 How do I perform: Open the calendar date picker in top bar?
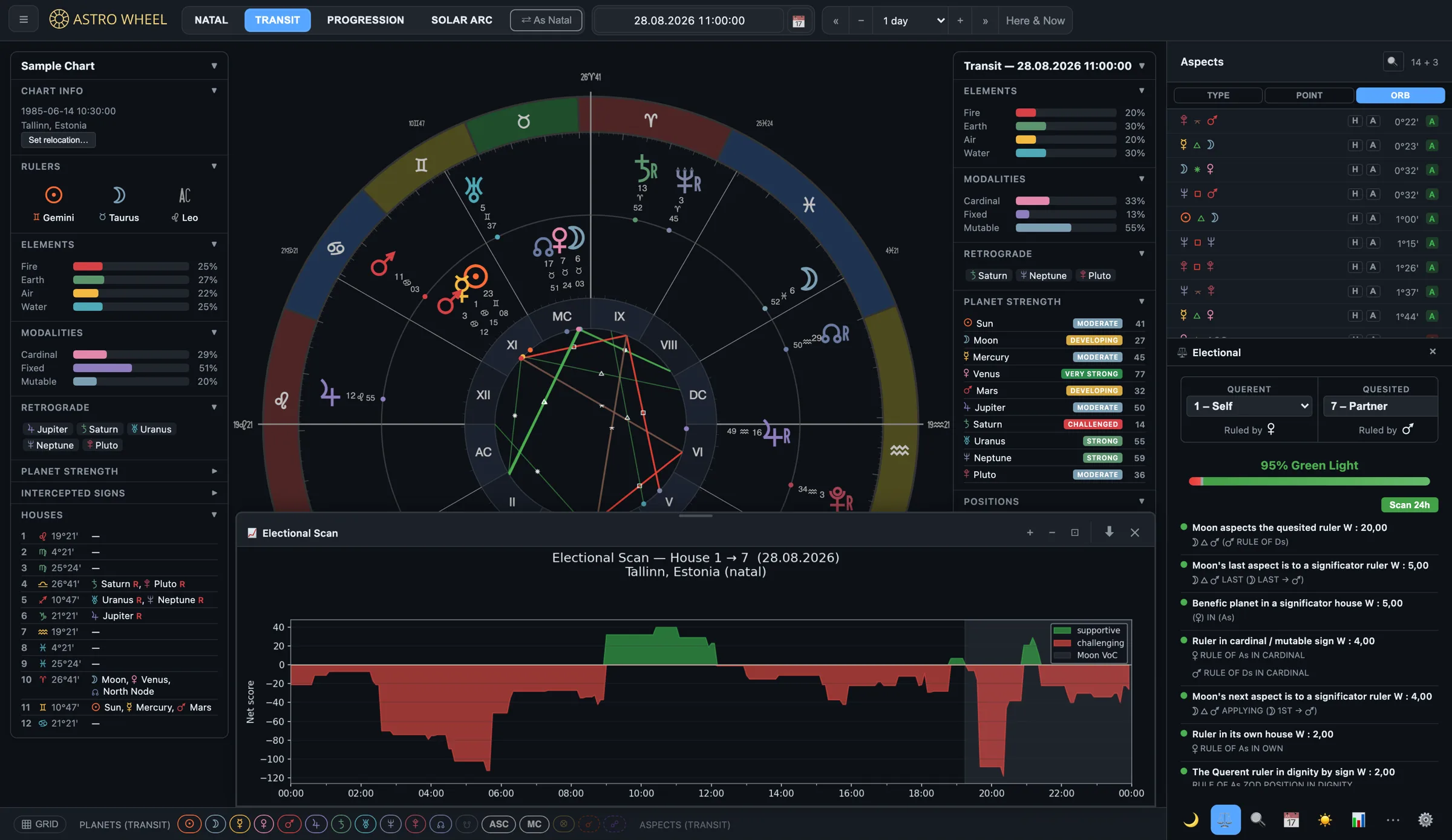click(x=799, y=21)
